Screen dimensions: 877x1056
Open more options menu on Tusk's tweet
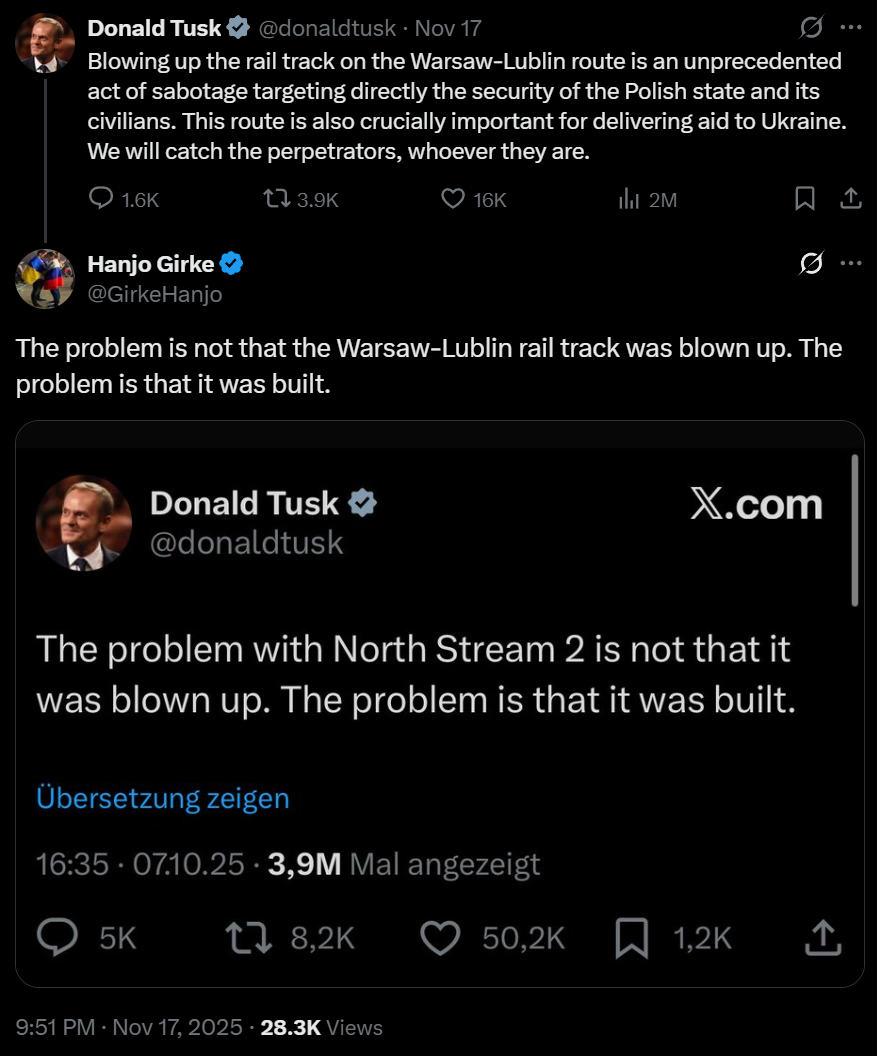851,28
